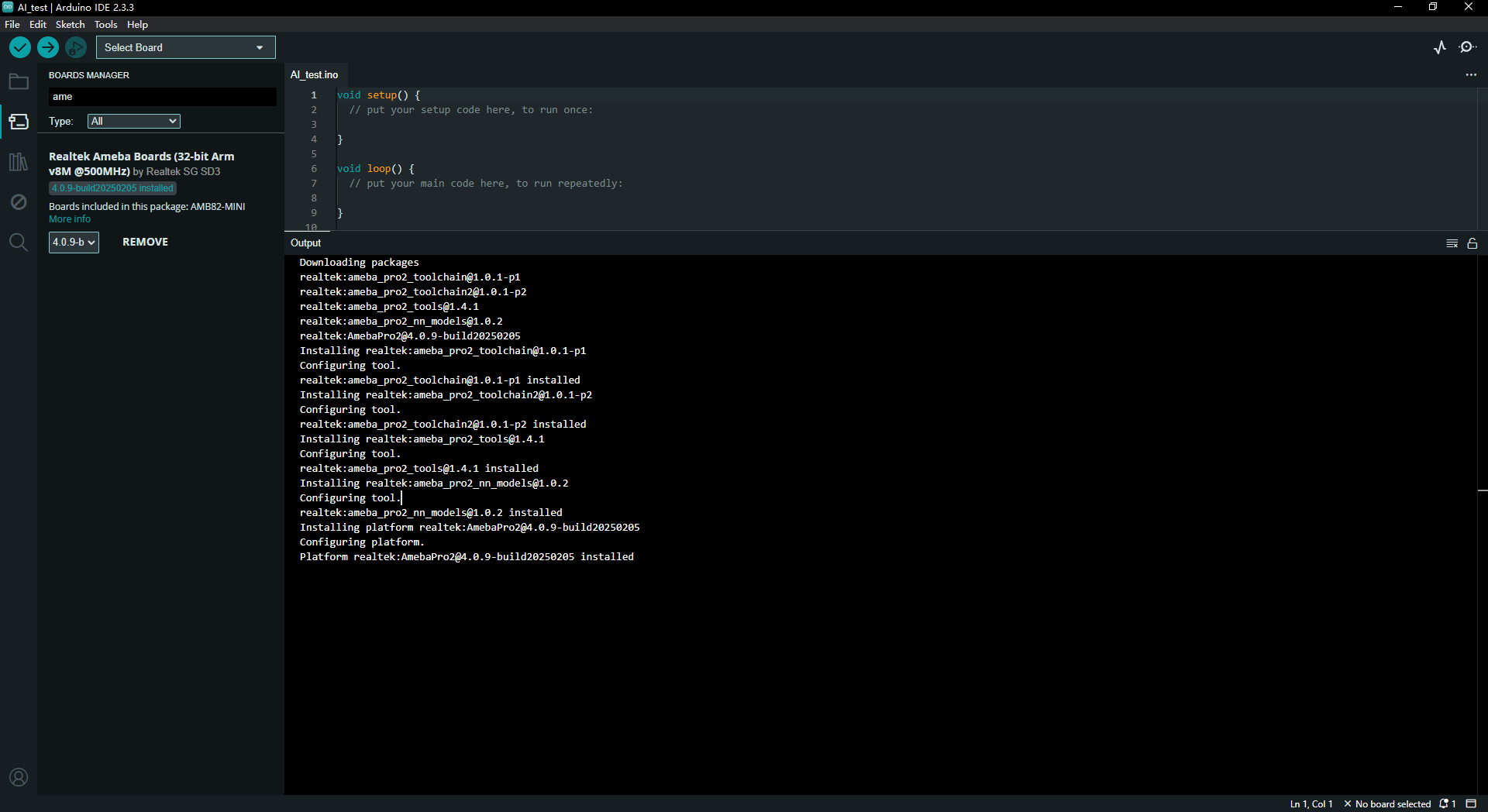1488x812 pixels.
Task: Click the Realtek Ameba Boards title
Action: (141, 163)
